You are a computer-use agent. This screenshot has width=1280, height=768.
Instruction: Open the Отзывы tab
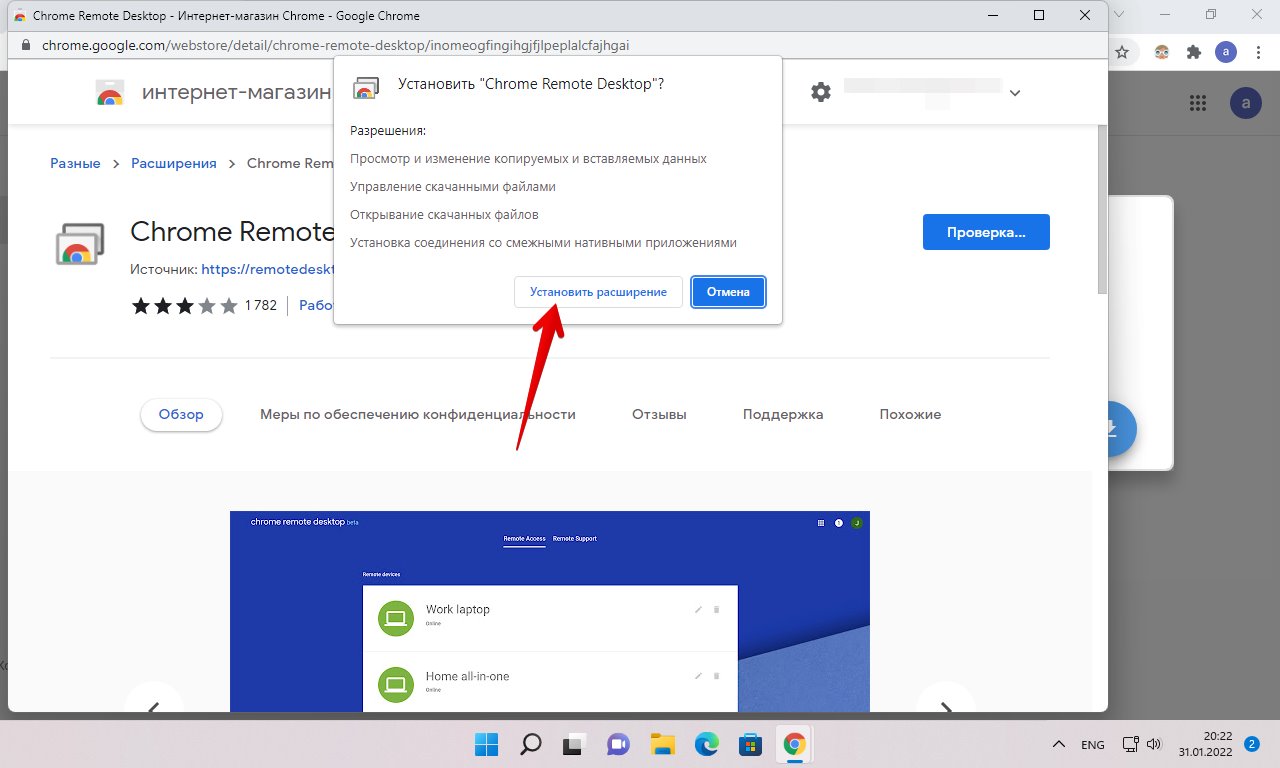[x=659, y=414]
